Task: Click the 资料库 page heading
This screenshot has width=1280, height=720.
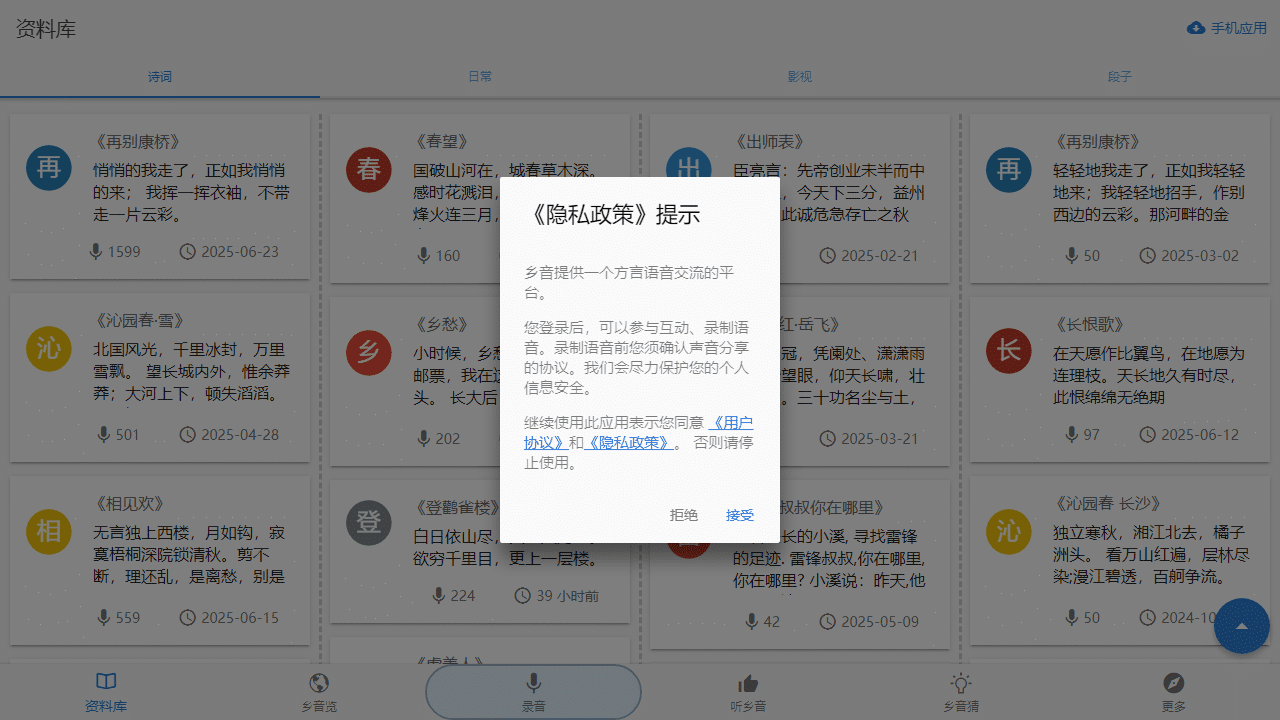Action: tap(46, 28)
